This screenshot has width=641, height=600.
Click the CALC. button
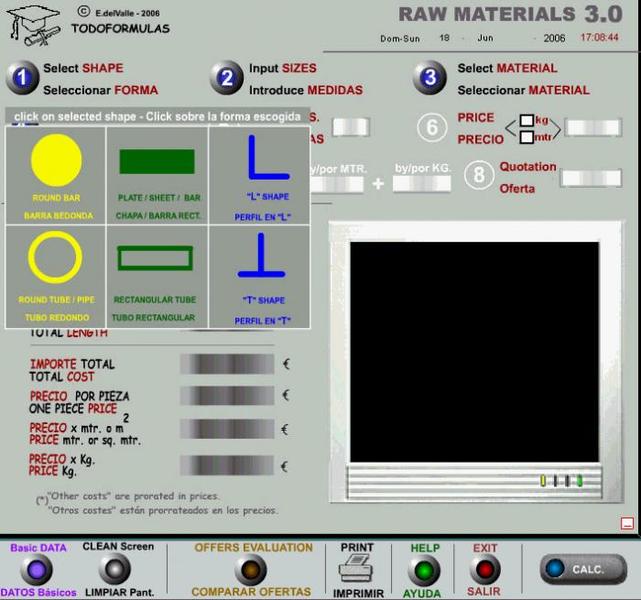coord(583,569)
